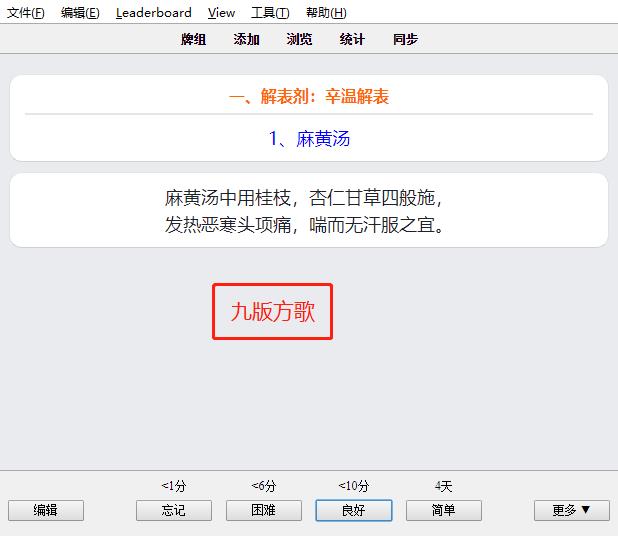Click the heading 一、解表剂：辛温解表
The image size is (618, 536).
(x=309, y=96)
